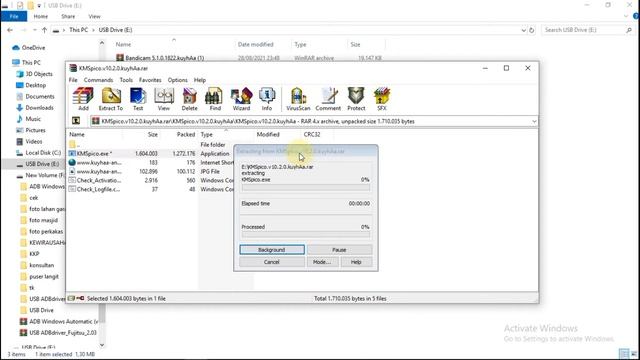Sort by WinRAR Type column header
The width and height of the screenshot is (640, 360).
coord(207,134)
